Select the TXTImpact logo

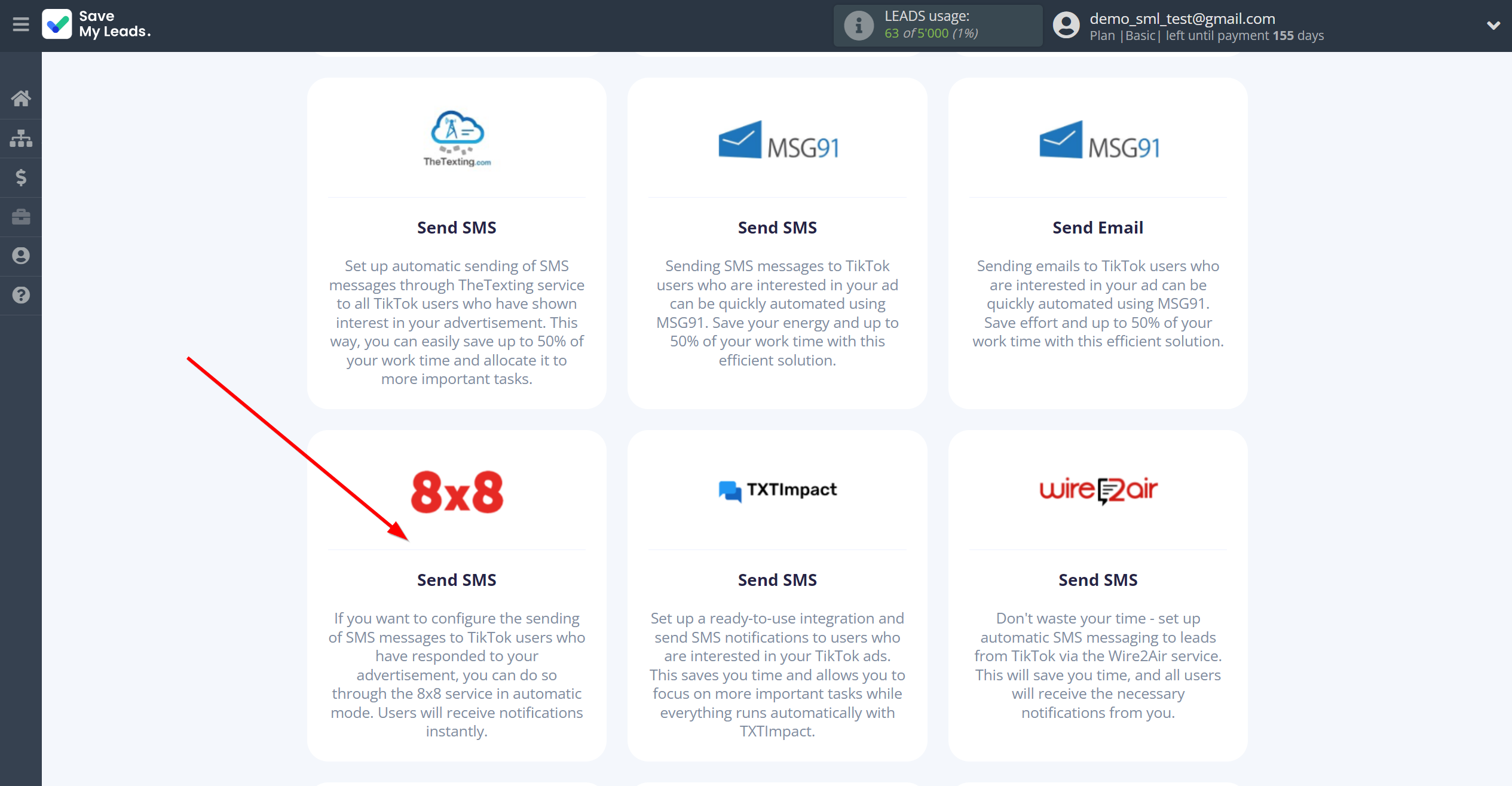tap(778, 490)
